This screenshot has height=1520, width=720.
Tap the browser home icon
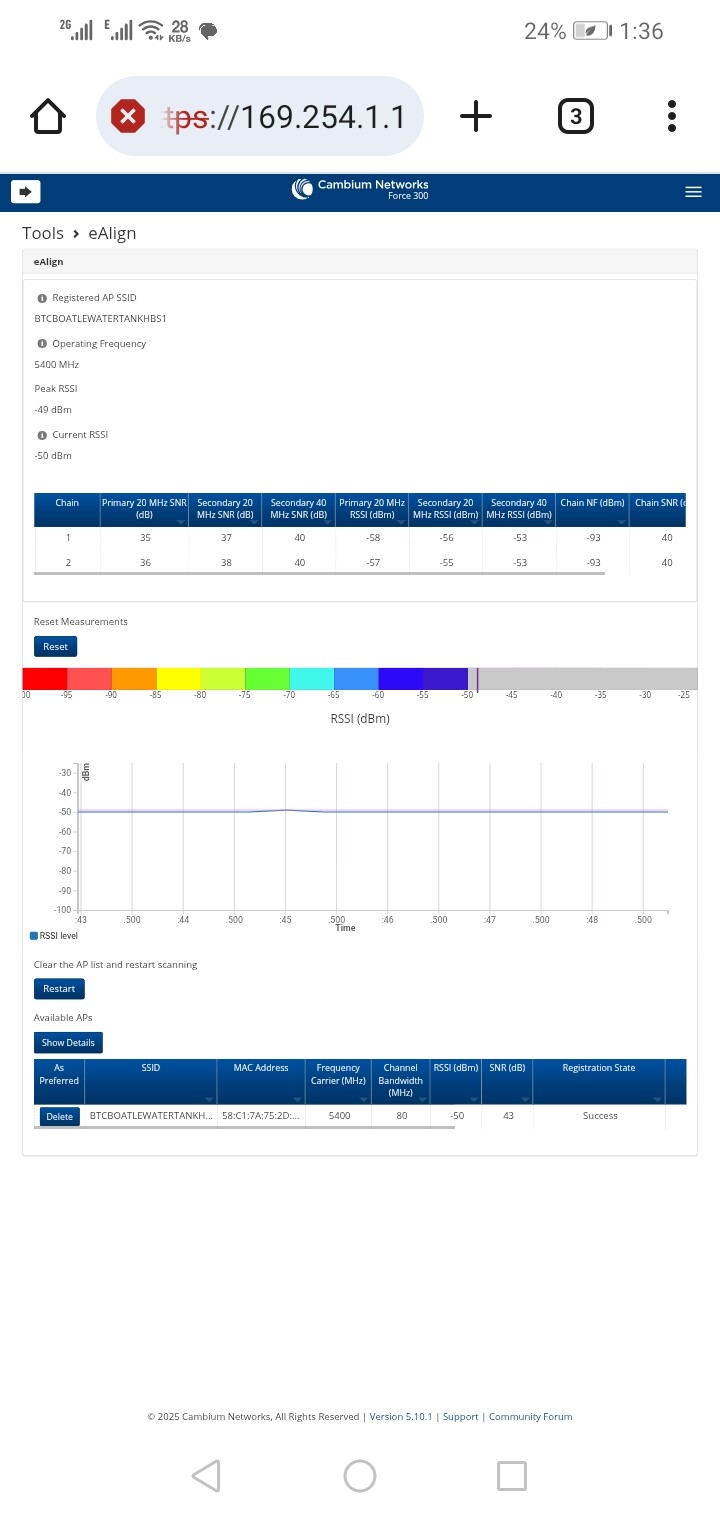(x=48, y=117)
